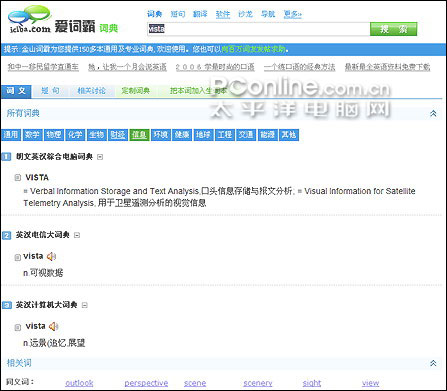Select 词典 in the top navigation
Image resolution: width=447 pixels, height=391 pixels.
155,14
